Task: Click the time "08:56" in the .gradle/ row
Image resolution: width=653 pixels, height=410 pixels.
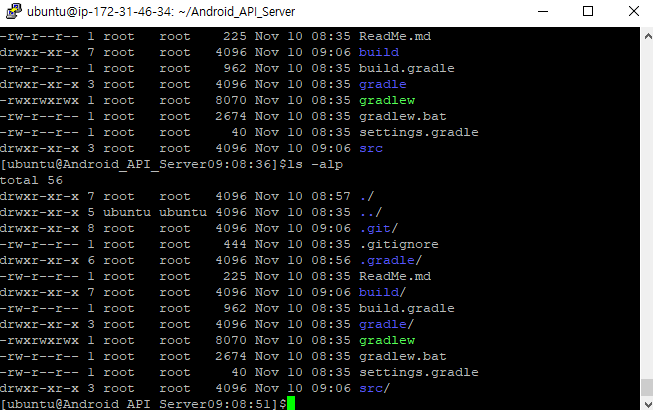Action: [x=331, y=260]
